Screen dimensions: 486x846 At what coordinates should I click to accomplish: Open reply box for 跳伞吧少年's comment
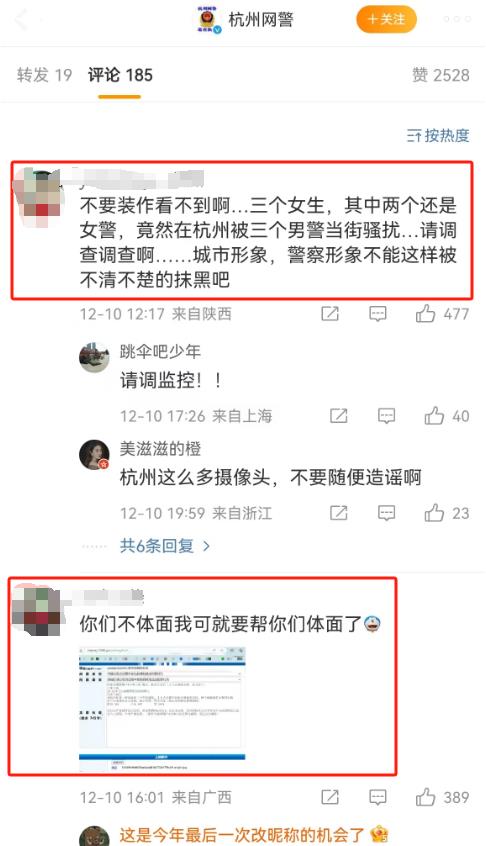386,415
